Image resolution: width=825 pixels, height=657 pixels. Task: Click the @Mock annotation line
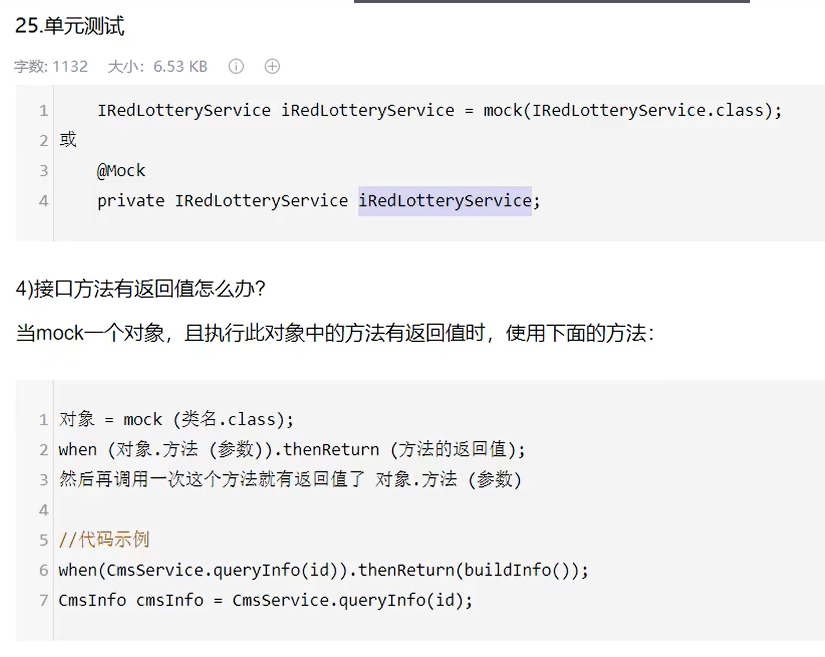(x=121, y=171)
